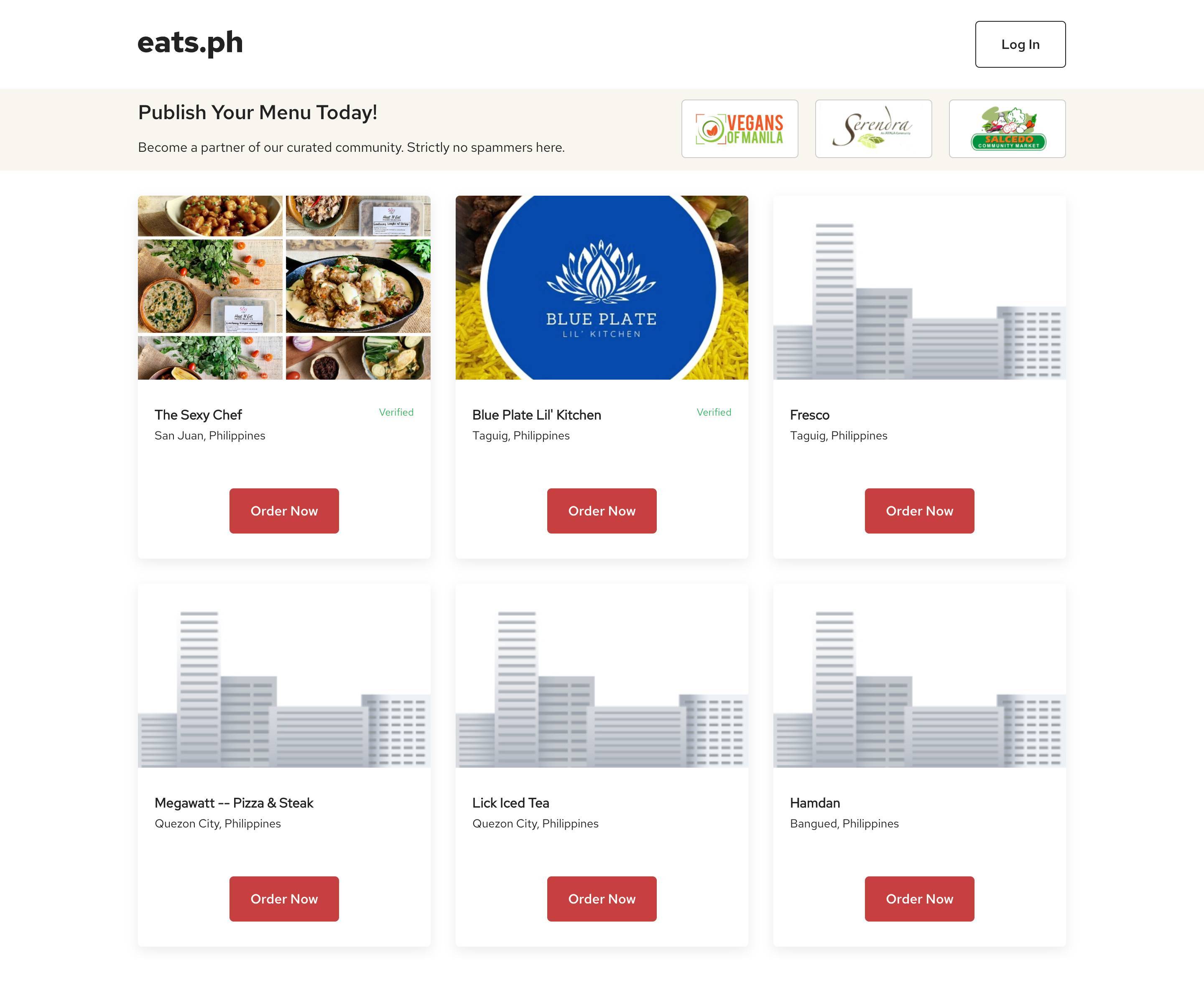Open The Sexy Chef restaurant title

[199, 415]
